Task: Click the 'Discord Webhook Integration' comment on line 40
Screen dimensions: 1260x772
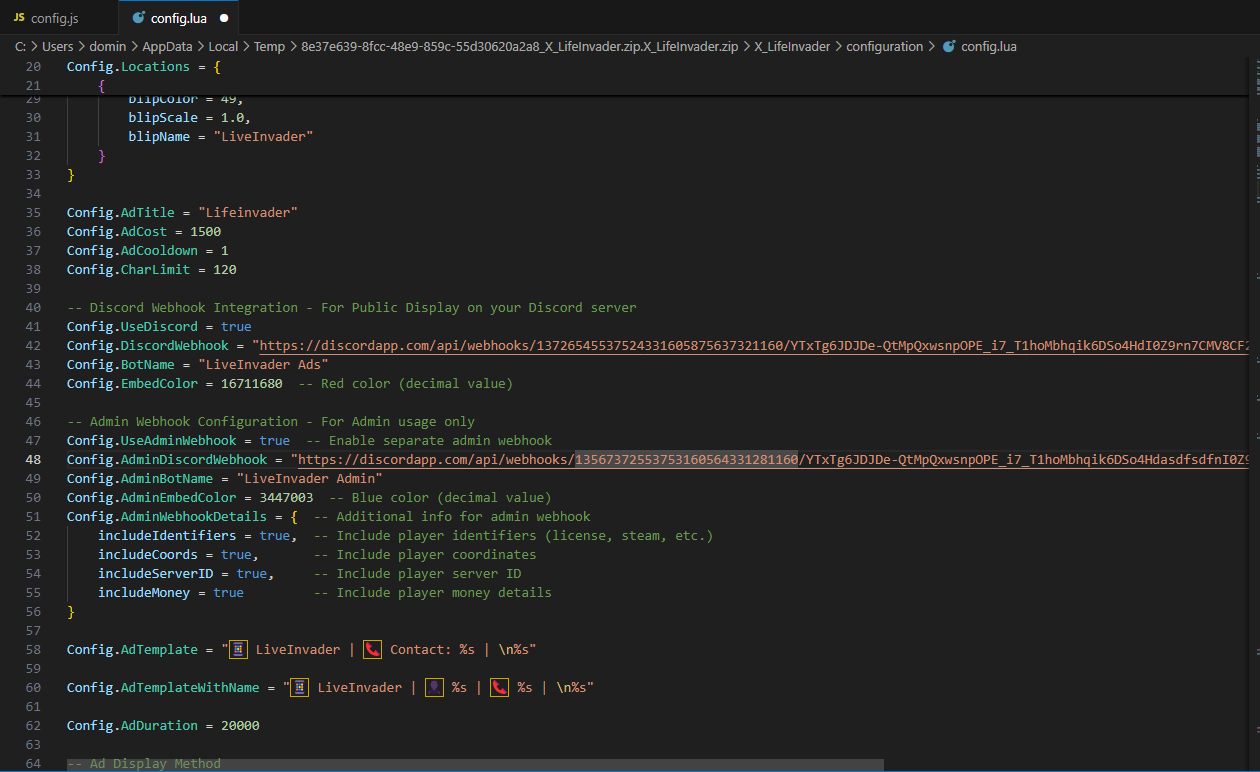Action: tap(351, 308)
